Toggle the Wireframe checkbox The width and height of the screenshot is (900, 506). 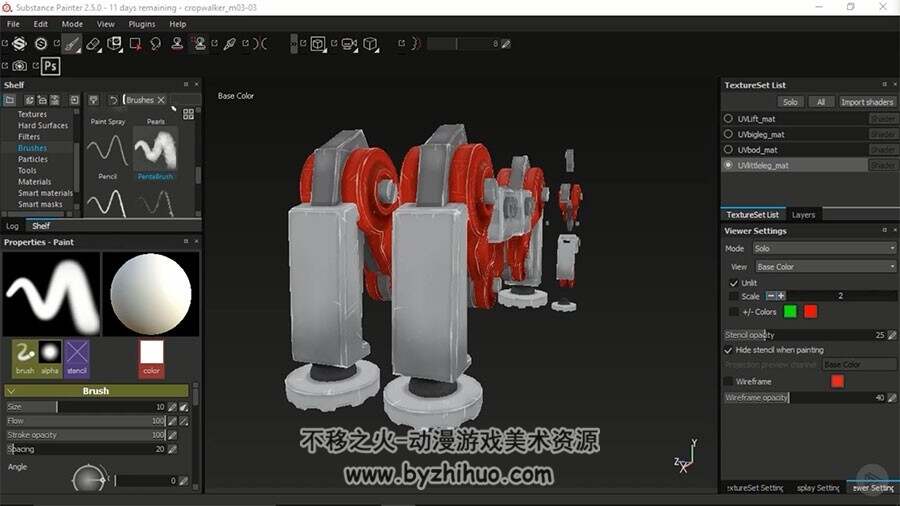click(x=728, y=382)
